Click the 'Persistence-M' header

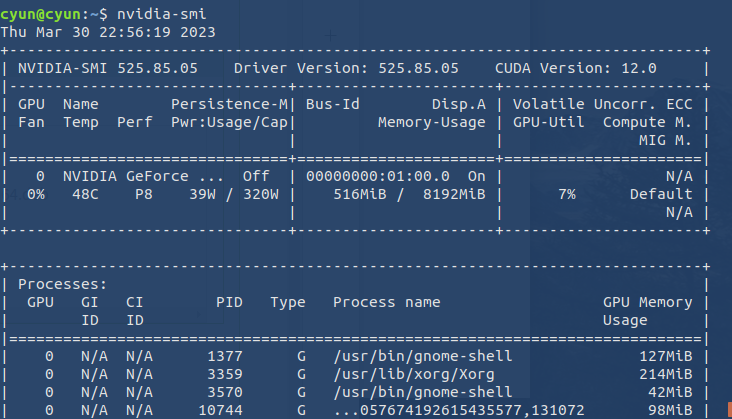(229, 104)
